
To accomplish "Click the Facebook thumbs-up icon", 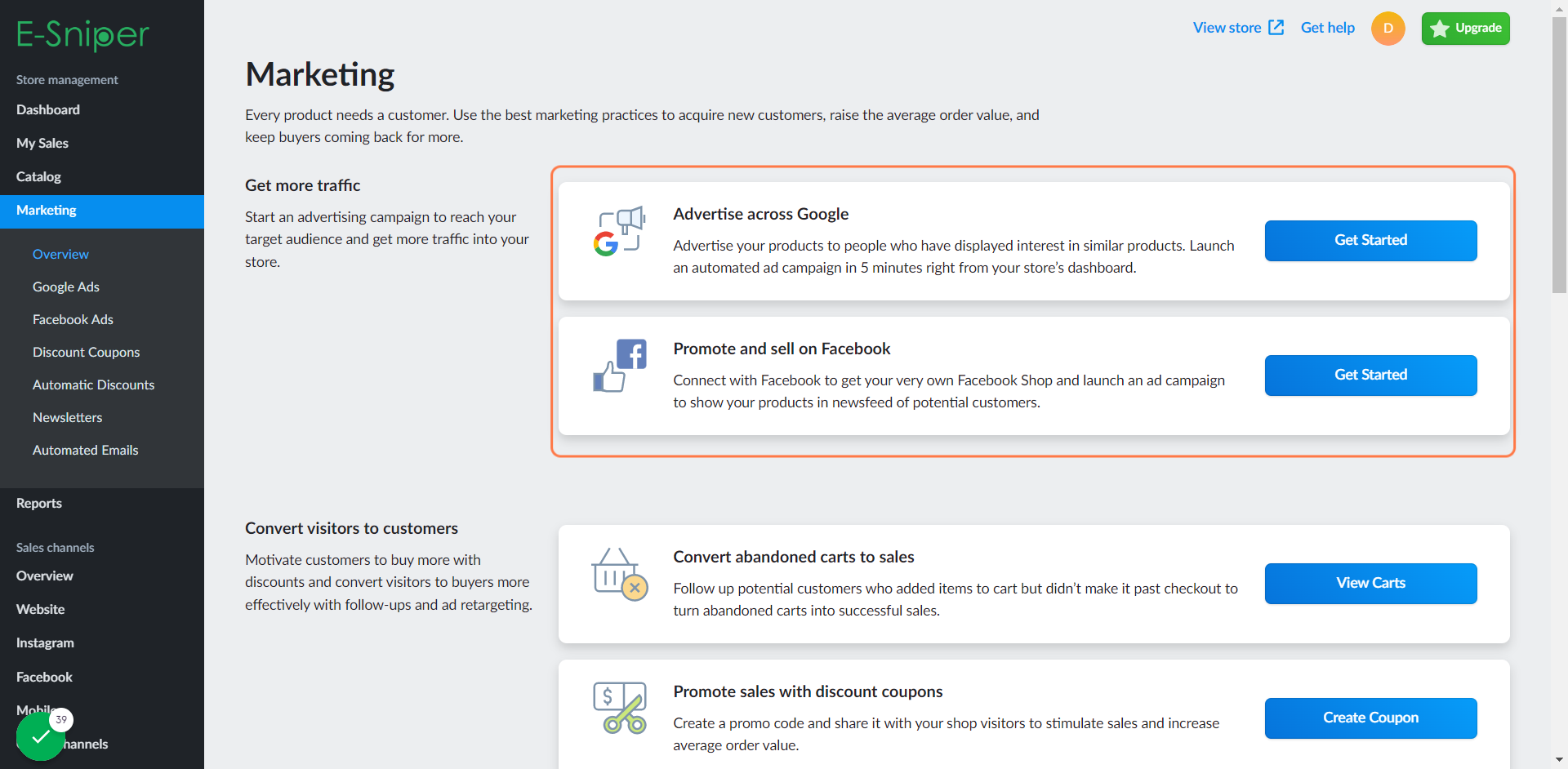I will pos(619,366).
